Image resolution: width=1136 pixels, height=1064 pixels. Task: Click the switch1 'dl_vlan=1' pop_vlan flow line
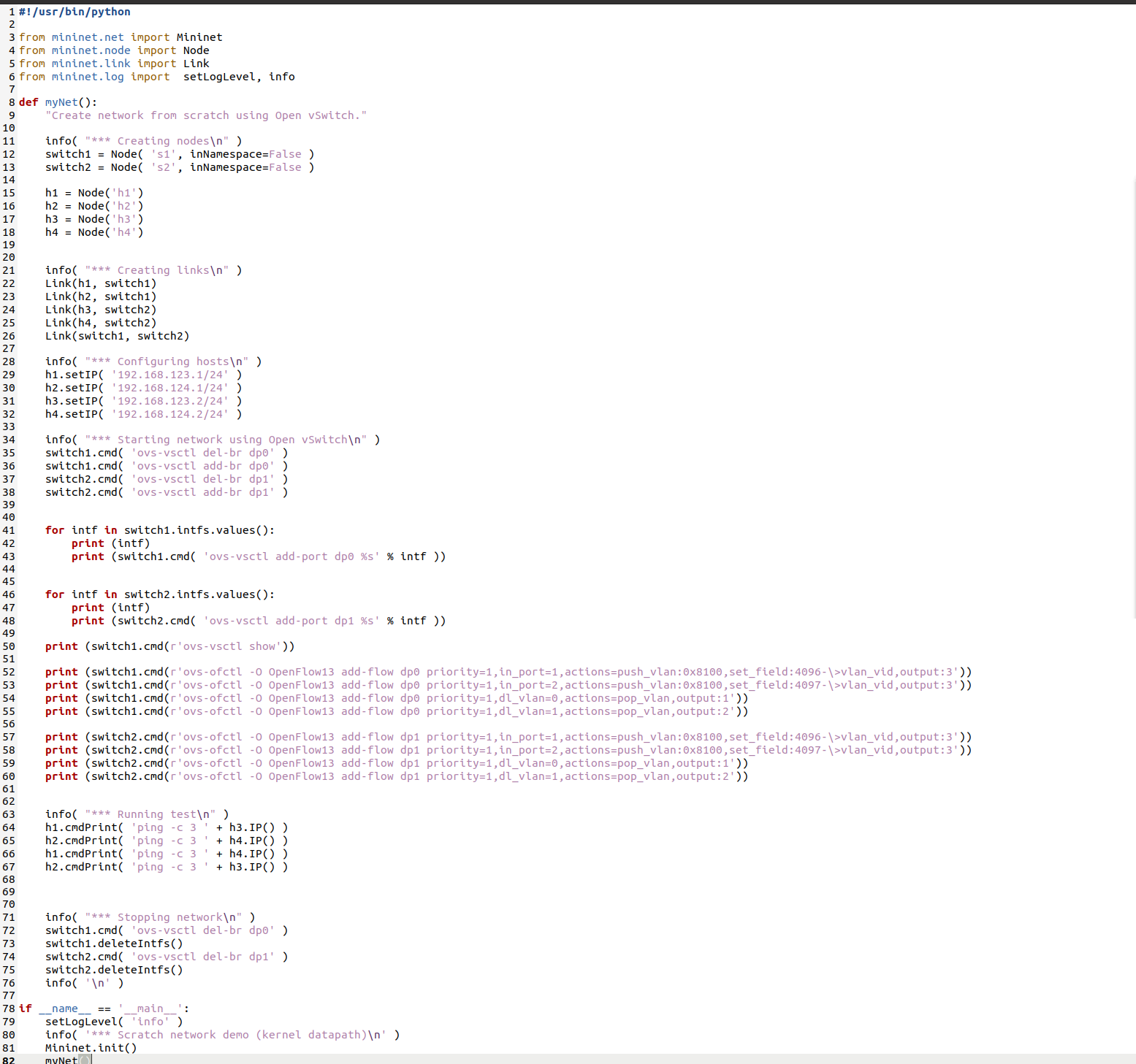point(397,711)
